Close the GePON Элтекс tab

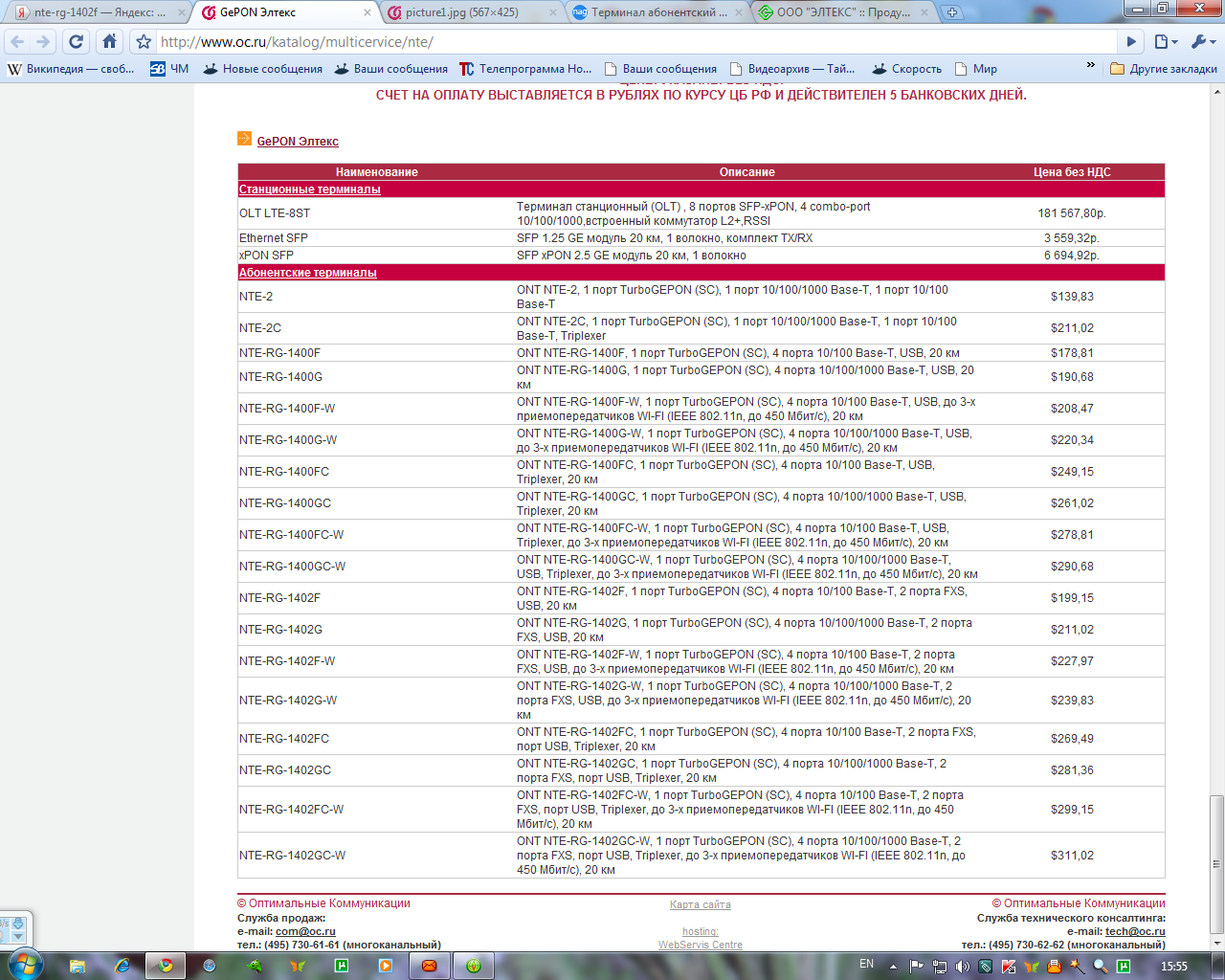[x=367, y=12]
